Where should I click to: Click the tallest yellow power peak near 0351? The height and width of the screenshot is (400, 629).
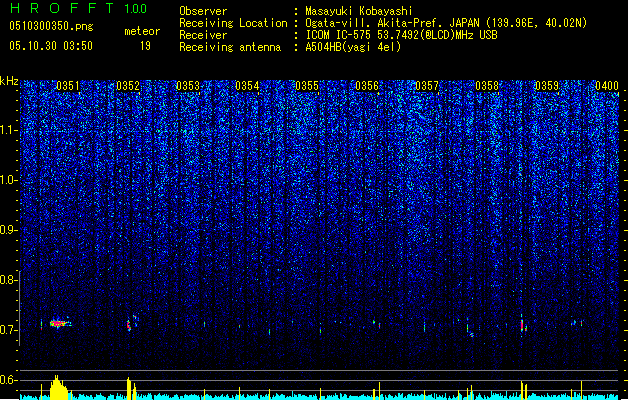click(58, 388)
